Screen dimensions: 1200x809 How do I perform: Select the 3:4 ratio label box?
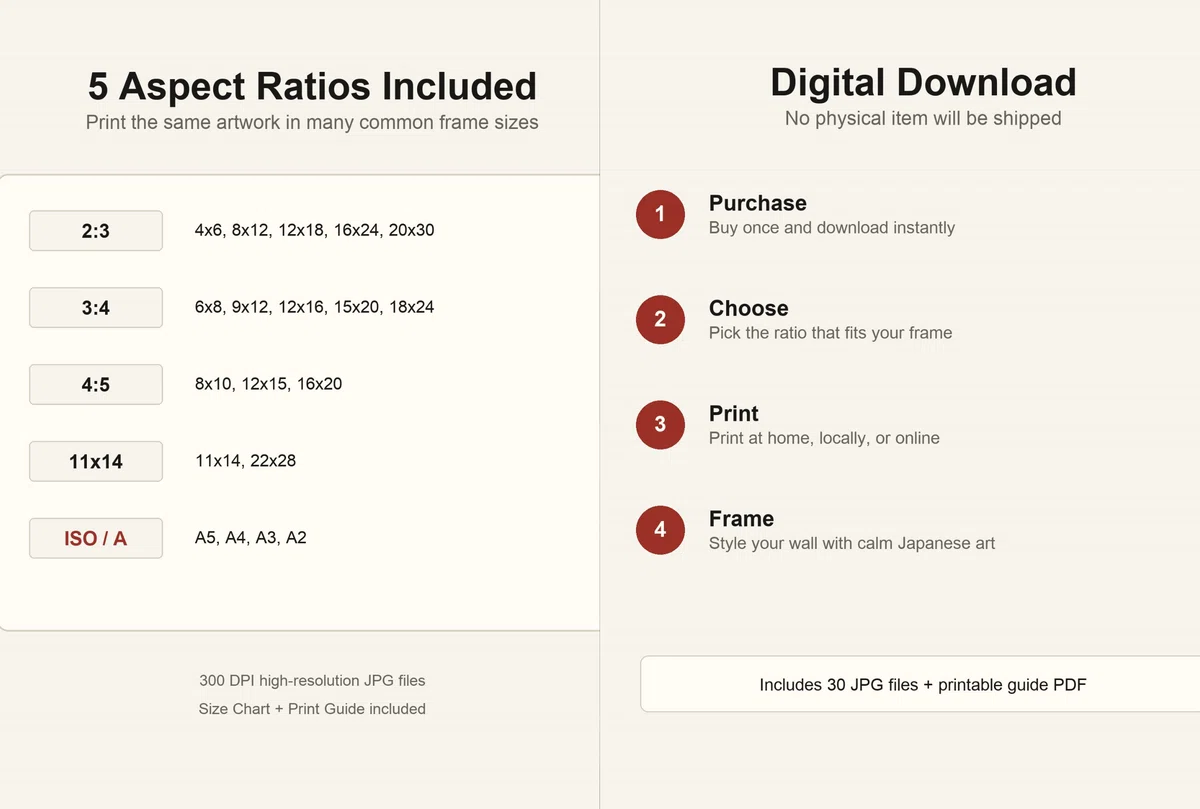click(96, 308)
